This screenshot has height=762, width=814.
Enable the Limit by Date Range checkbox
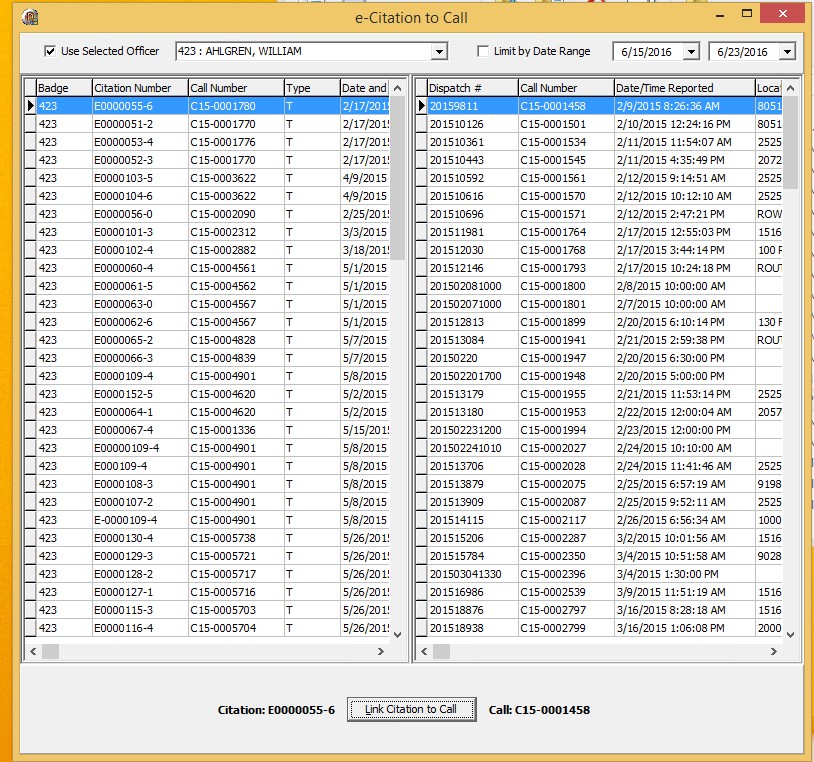tap(484, 51)
